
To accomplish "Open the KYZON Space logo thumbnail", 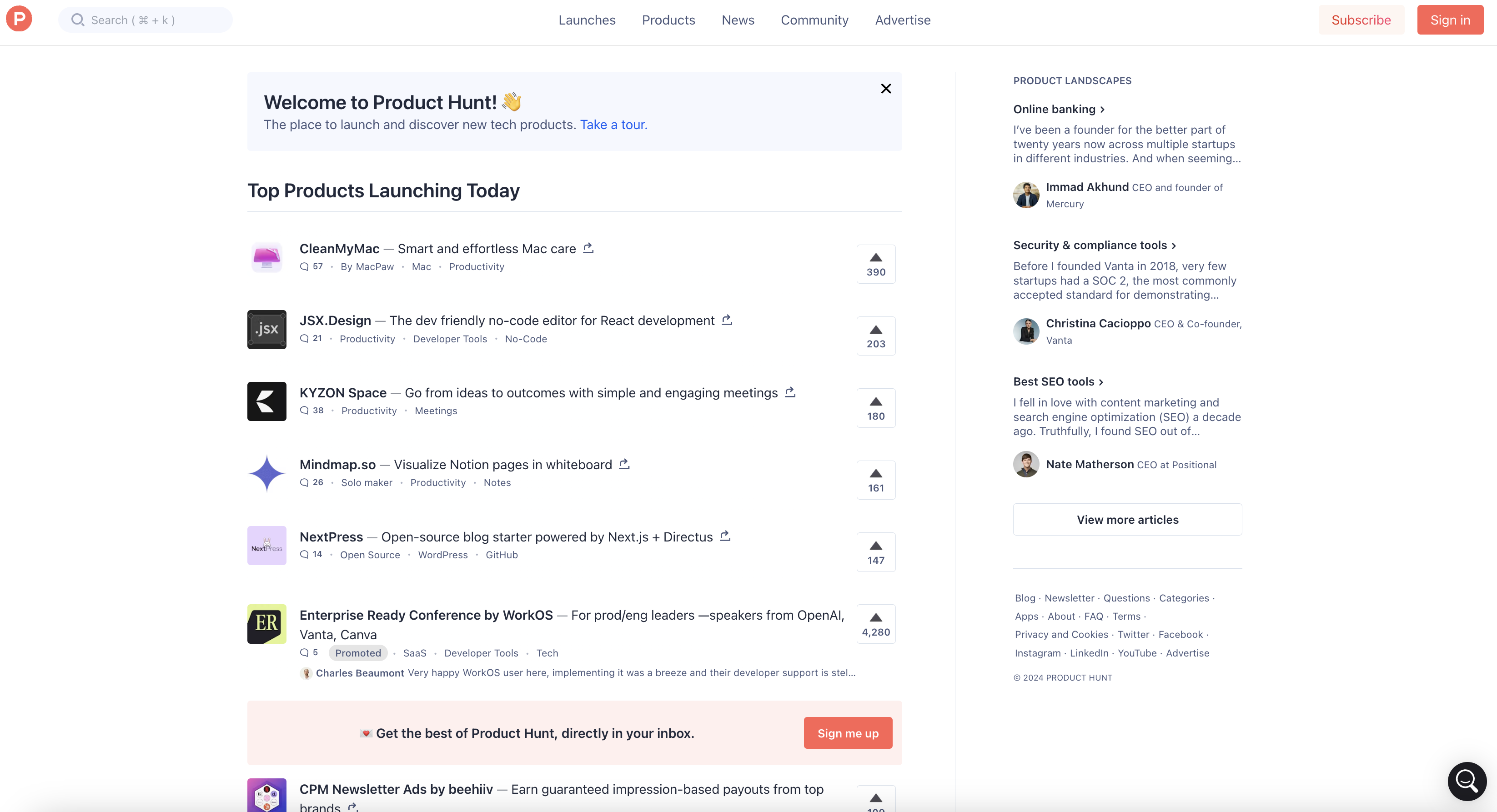I will coord(267,401).
